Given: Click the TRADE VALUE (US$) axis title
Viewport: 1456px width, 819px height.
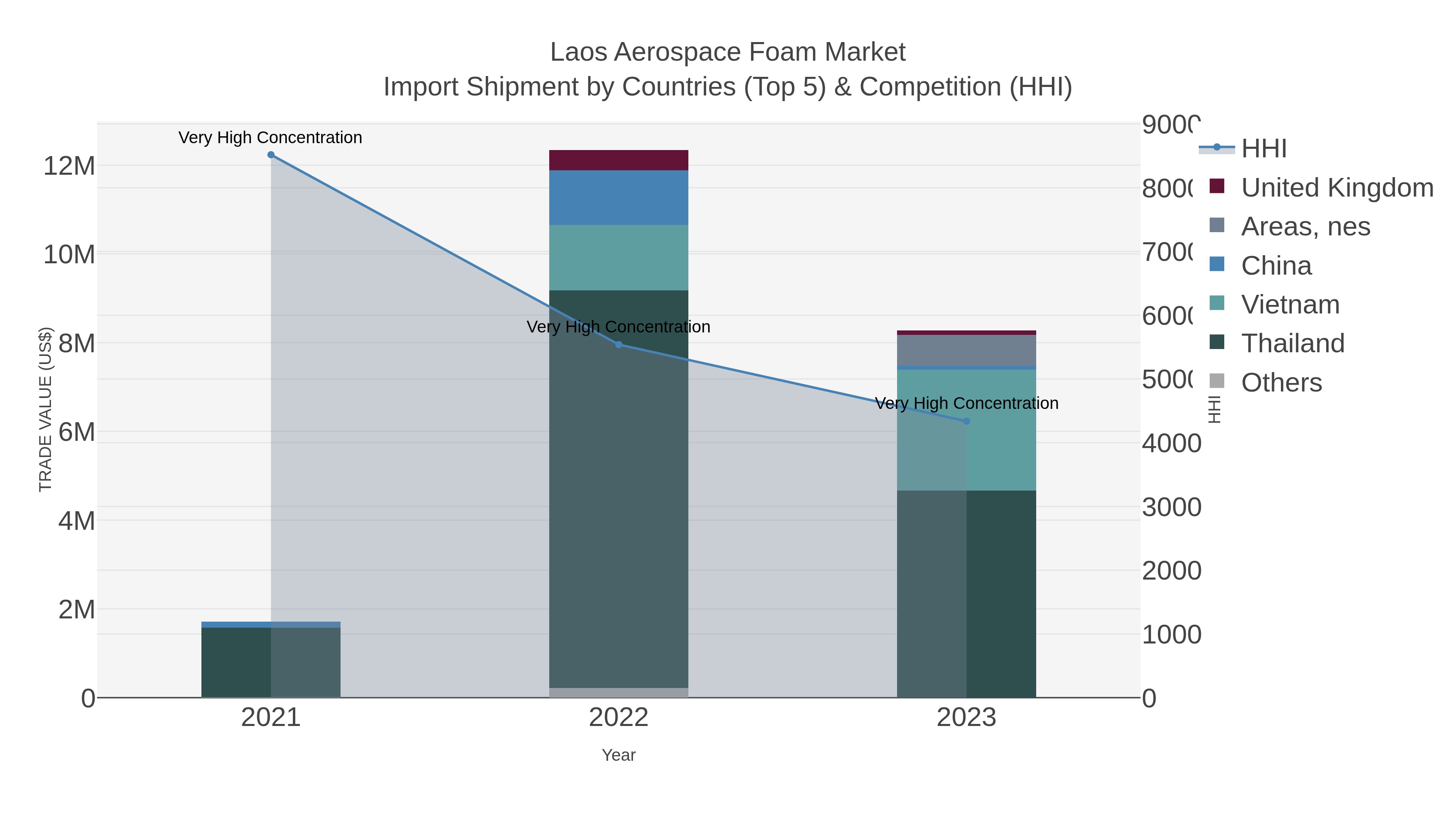Looking at the screenshot, I should (45, 410).
